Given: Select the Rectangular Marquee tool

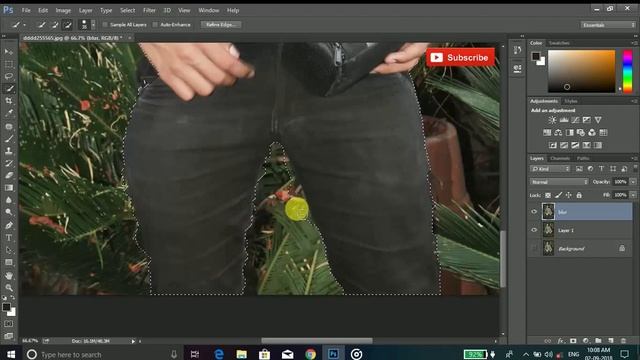Looking at the screenshot, I should (9, 64).
